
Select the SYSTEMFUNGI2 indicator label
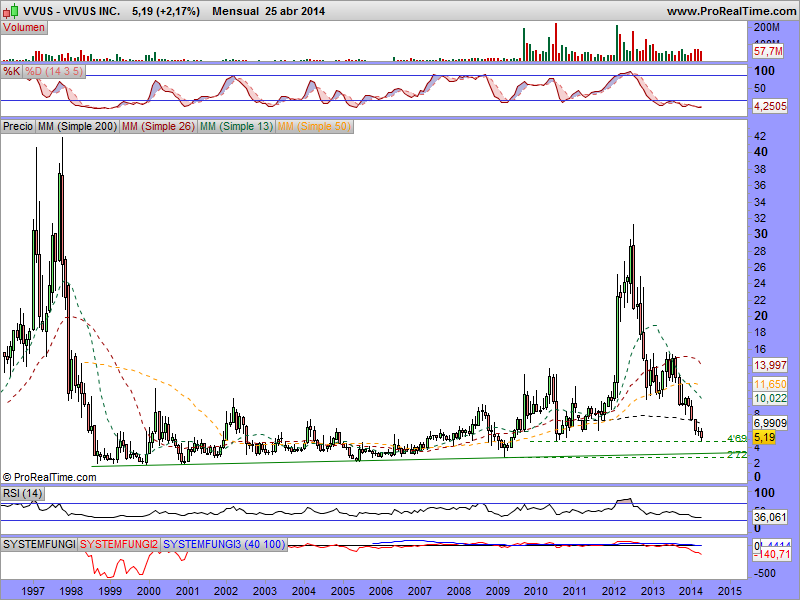point(119,544)
